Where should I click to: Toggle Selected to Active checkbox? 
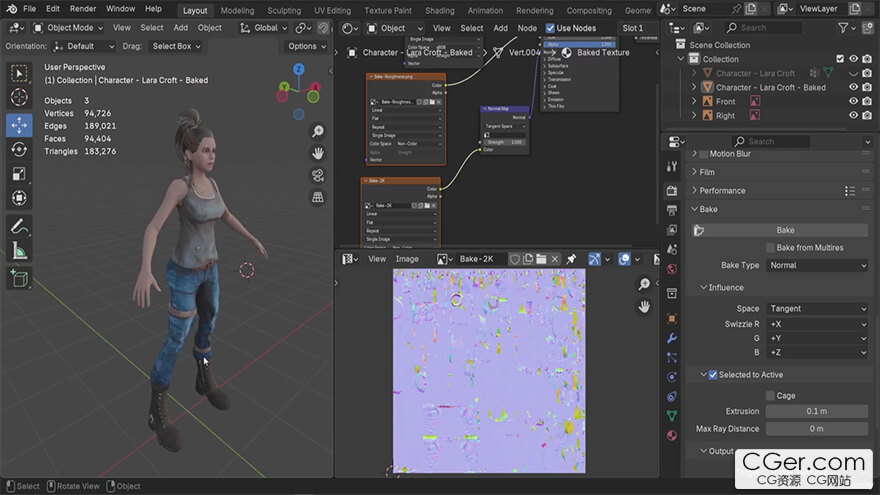pos(713,375)
